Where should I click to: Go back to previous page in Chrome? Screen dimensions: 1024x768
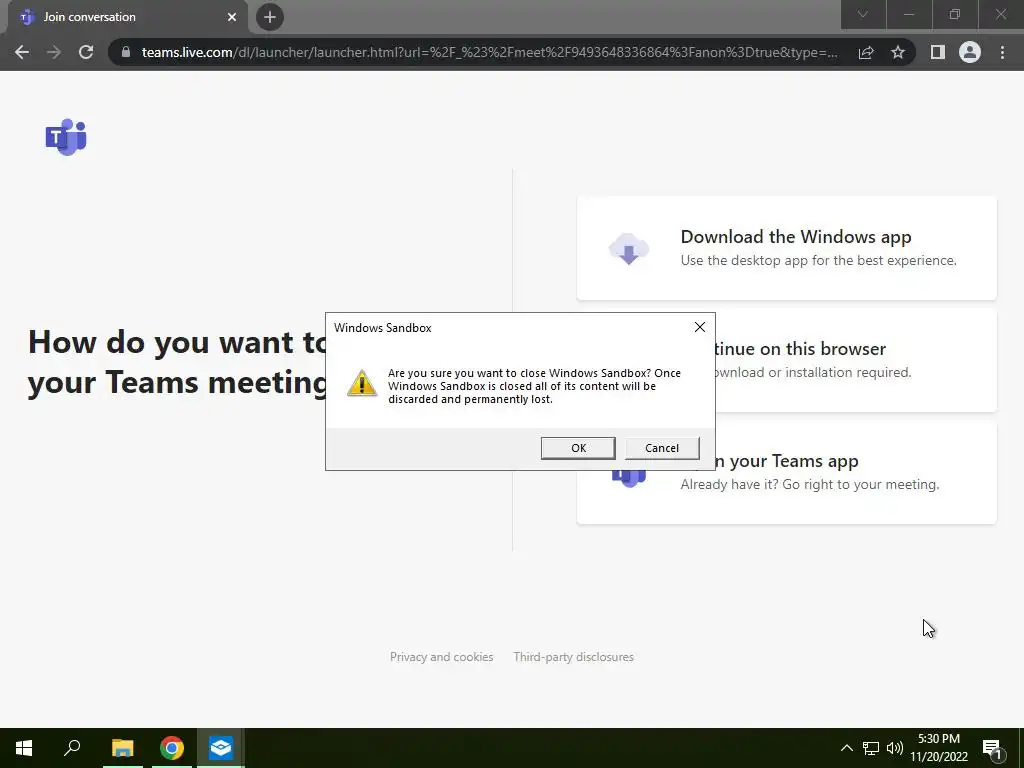point(22,52)
